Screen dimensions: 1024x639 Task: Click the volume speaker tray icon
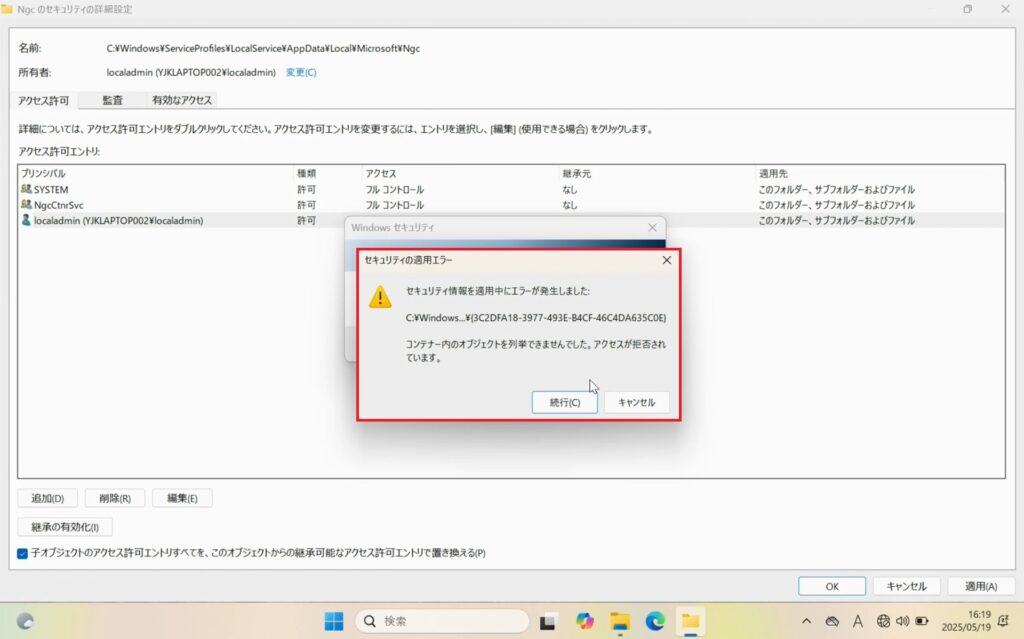click(903, 621)
